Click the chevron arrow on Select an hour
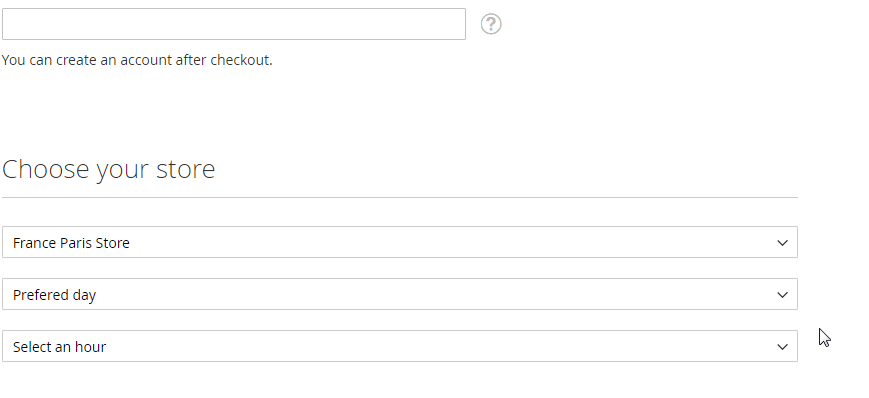The image size is (869, 398). pyautogui.click(x=782, y=347)
